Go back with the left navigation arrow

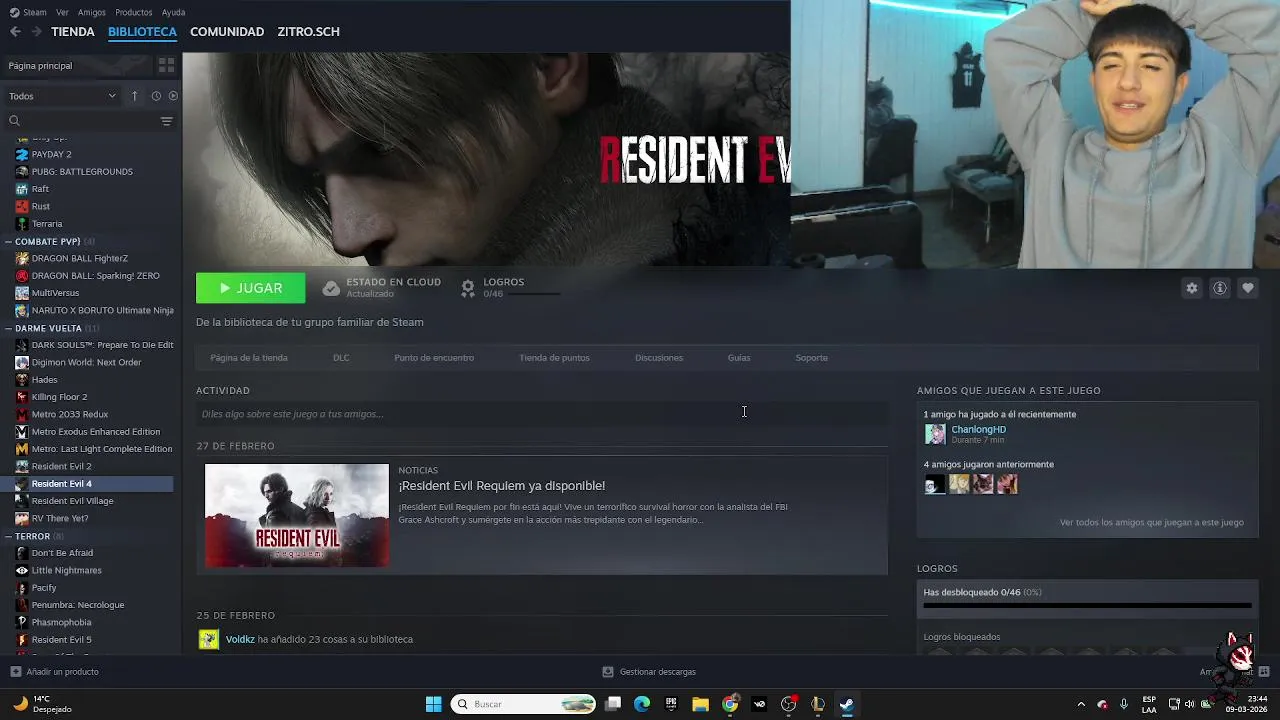(x=15, y=32)
